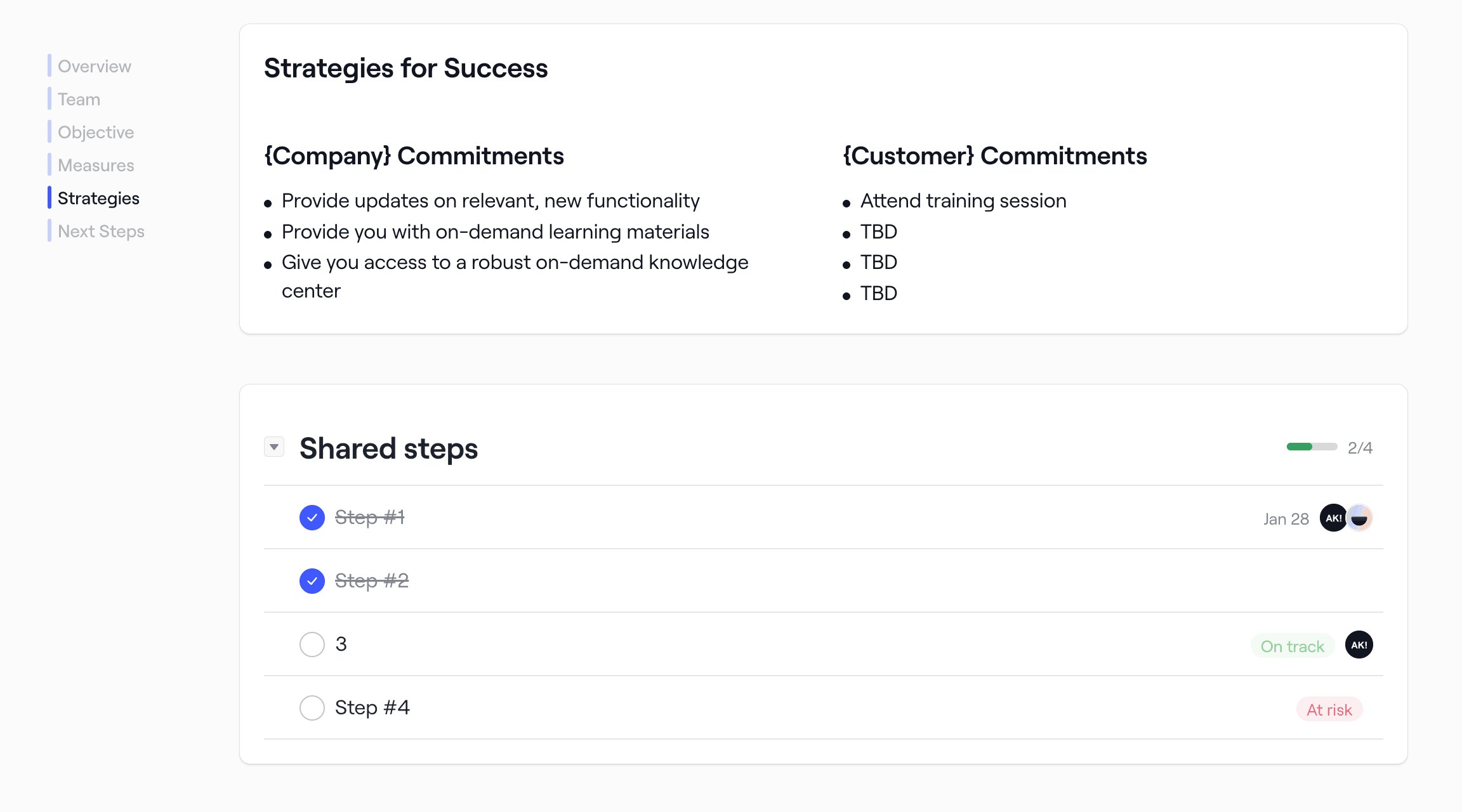This screenshot has width=1462, height=812.
Task: Select Strategies in the left navigation
Action: click(x=98, y=198)
